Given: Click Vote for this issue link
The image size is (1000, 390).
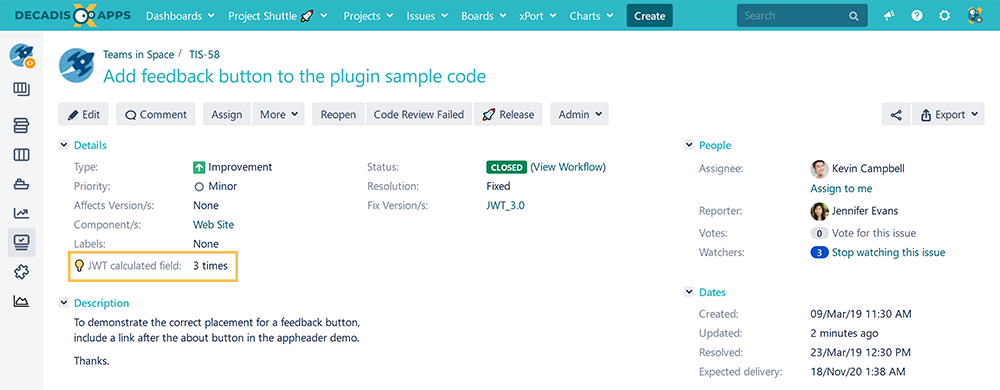Looking at the screenshot, I should click(x=874, y=233).
